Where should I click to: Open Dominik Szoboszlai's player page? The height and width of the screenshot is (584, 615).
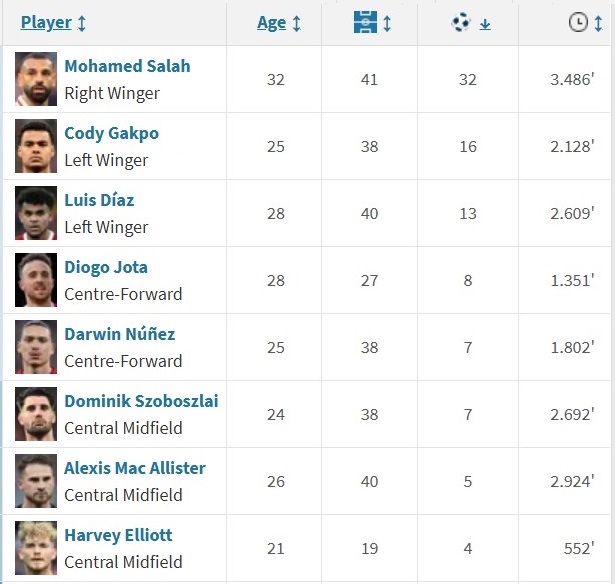[x=141, y=401]
